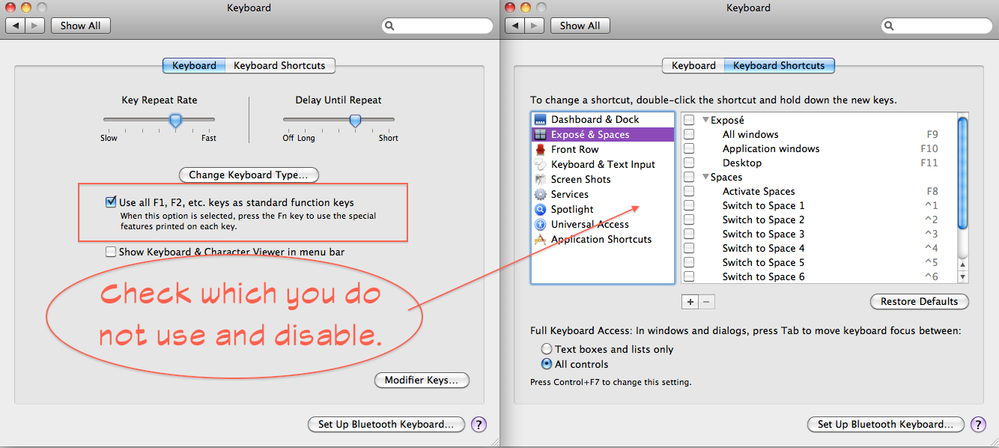This screenshot has width=999, height=448.
Task: Open Keyboard Shortcuts tab in left window
Action: (280, 66)
